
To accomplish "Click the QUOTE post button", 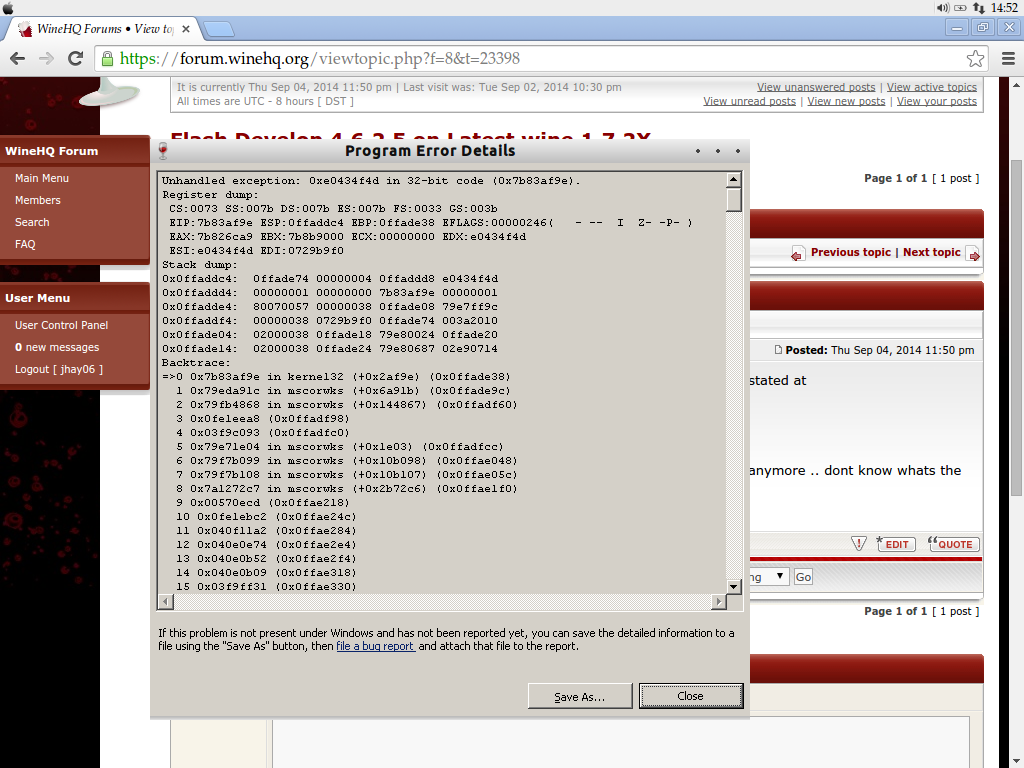I will pyautogui.click(x=954, y=544).
